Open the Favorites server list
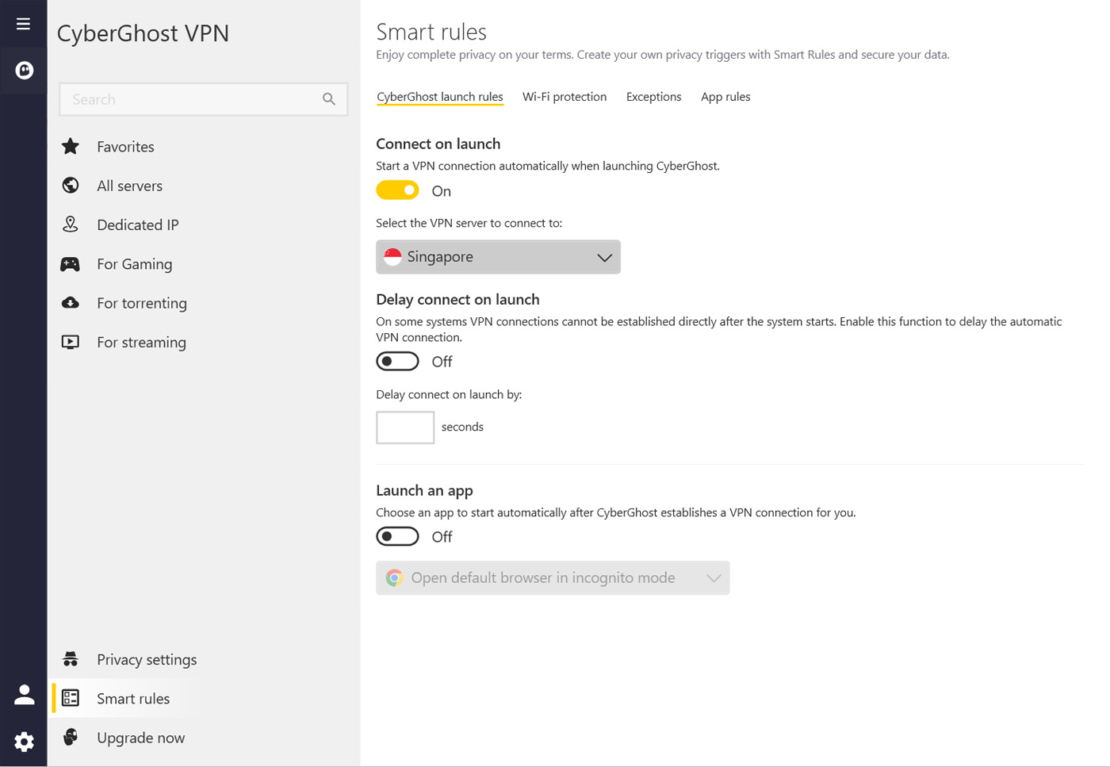1110x767 pixels. point(124,146)
